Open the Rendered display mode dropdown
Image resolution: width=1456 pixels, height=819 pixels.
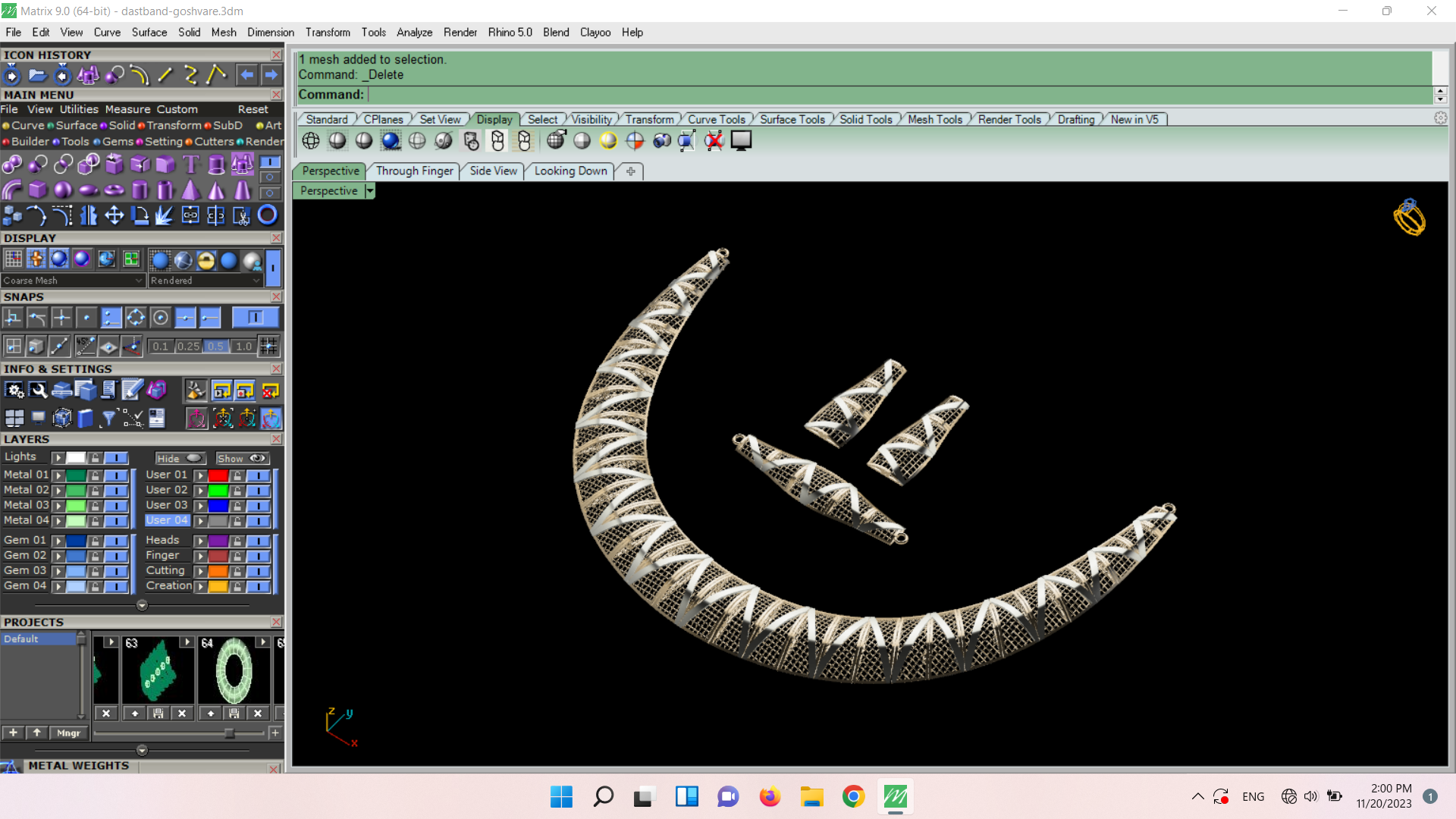pos(256,281)
